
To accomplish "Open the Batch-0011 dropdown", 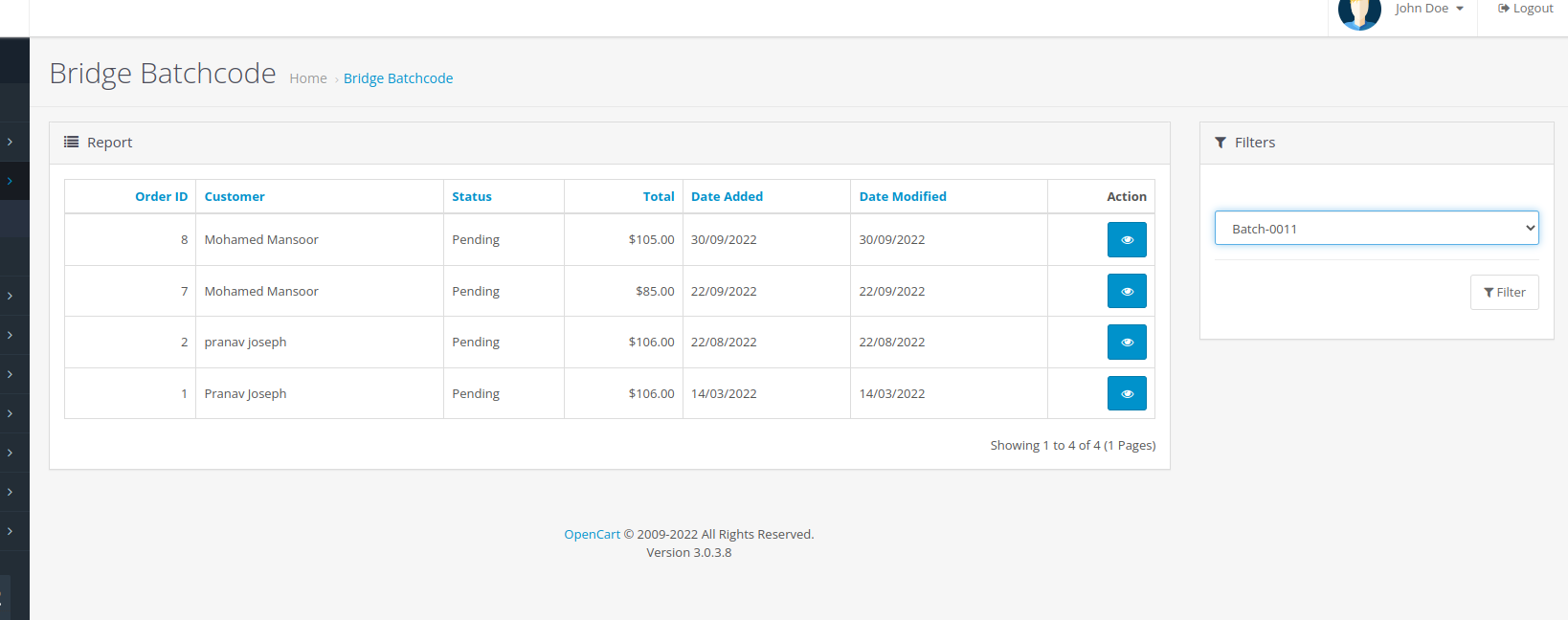I will pos(1376,229).
